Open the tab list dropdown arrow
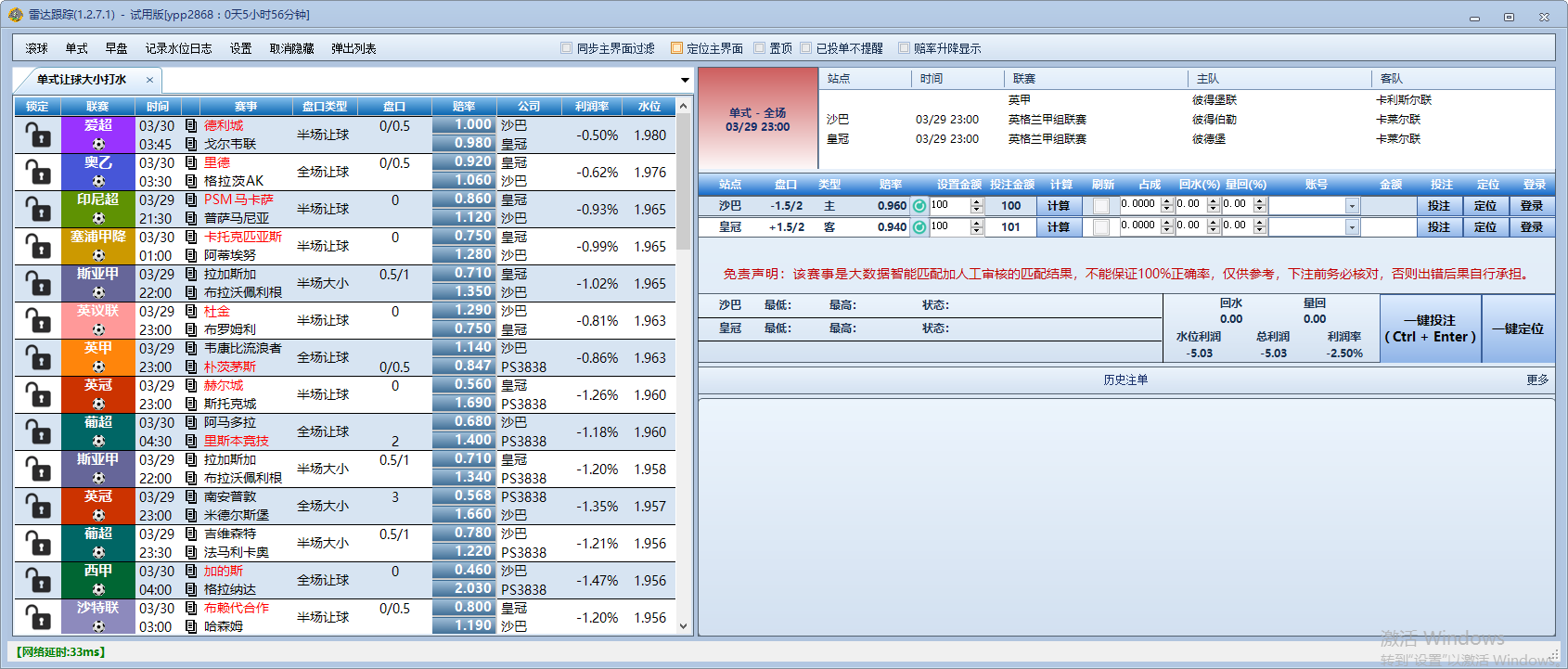Screen dimensions: 1568x669 click(685, 80)
